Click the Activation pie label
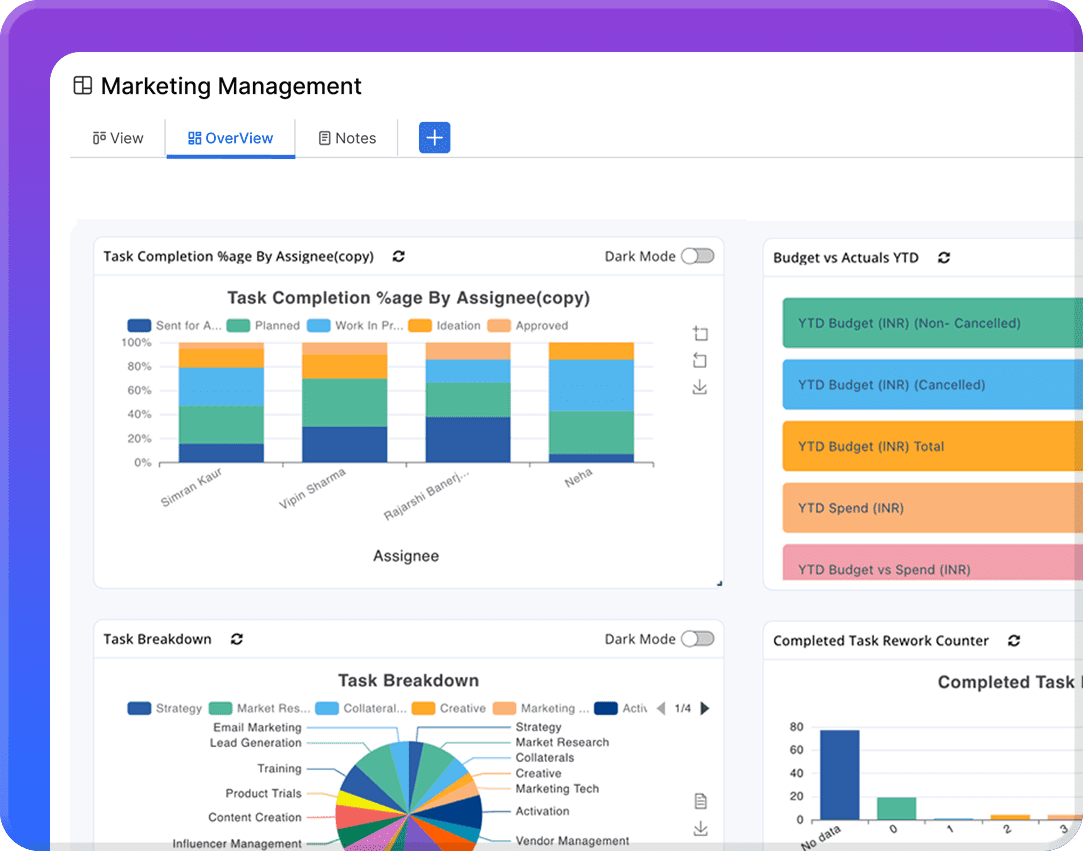 tap(542, 811)
